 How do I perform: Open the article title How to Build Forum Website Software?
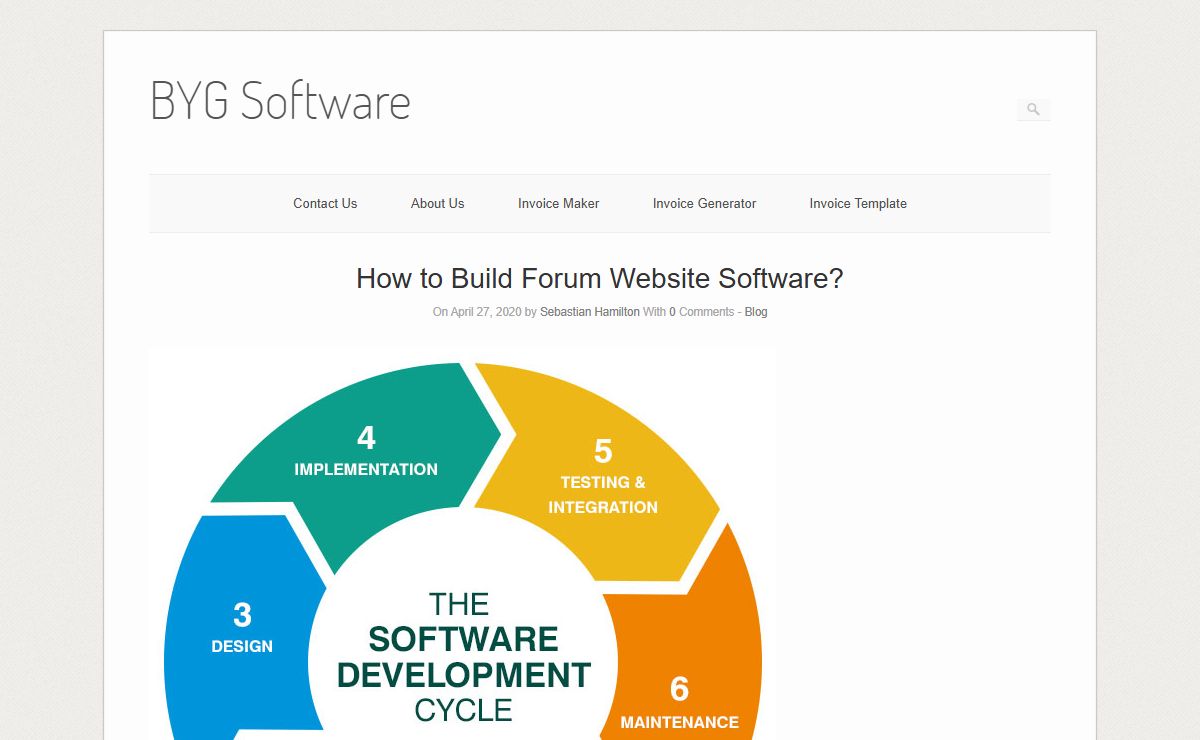(x=600, y=278)
